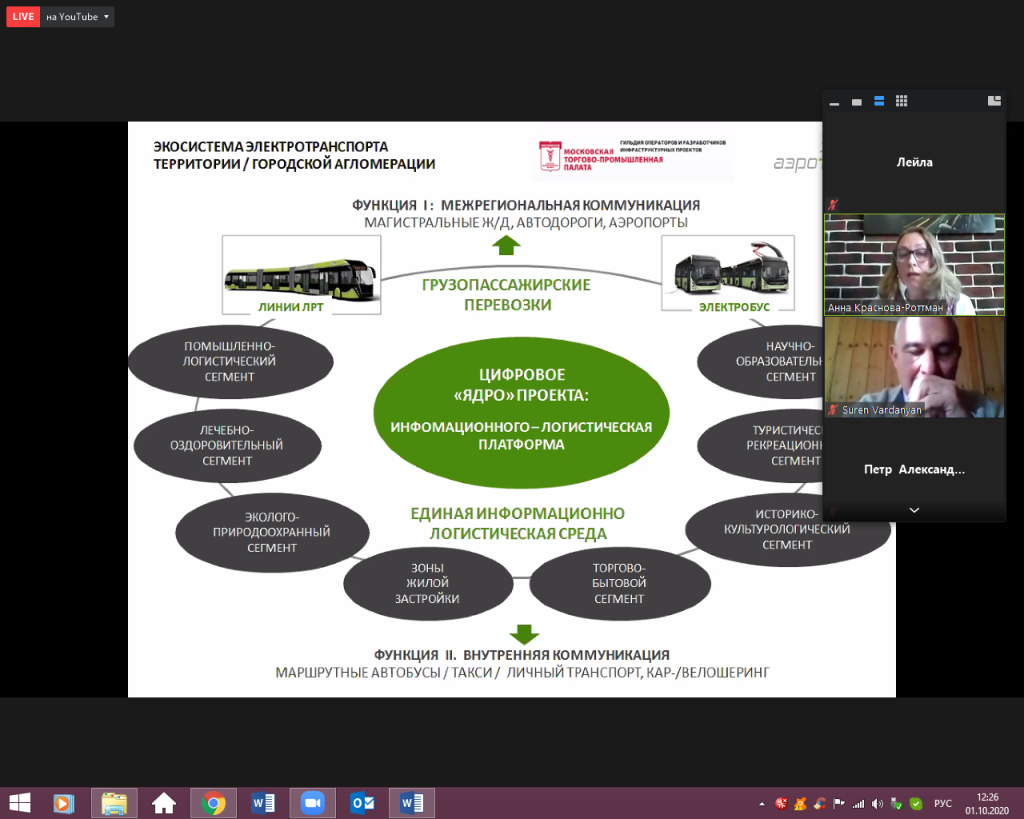The image size is (1024, 819).
Task: Show hidden system tray icons
Action: (763, 803)
